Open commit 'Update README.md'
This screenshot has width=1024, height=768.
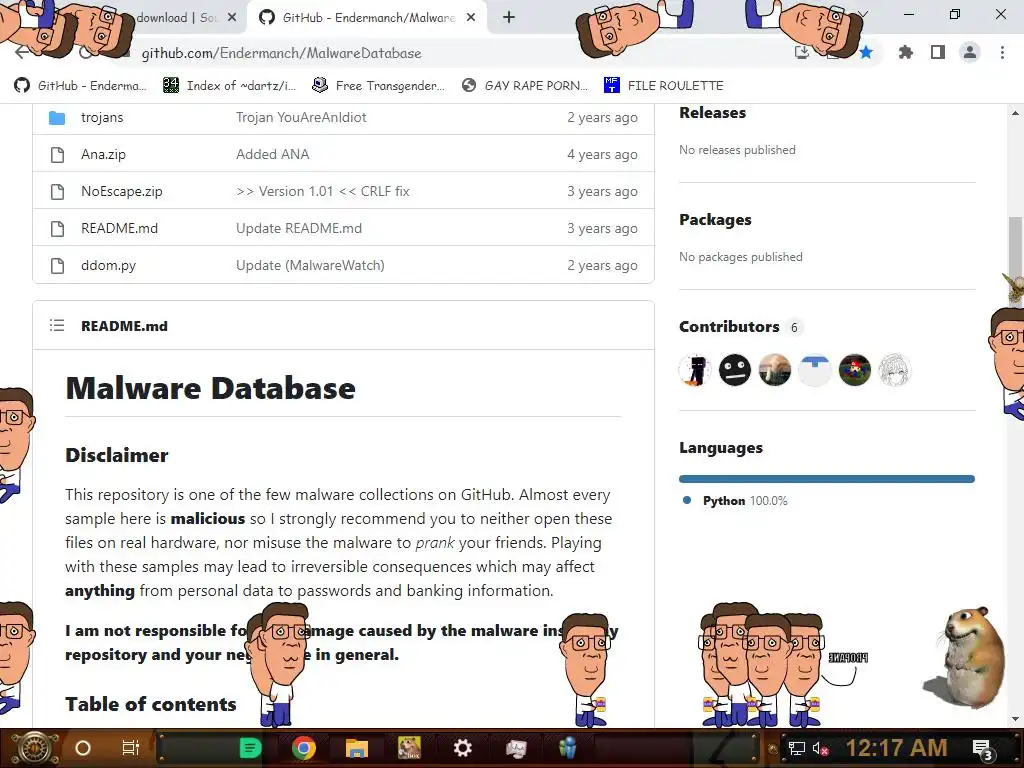(298, 229)
